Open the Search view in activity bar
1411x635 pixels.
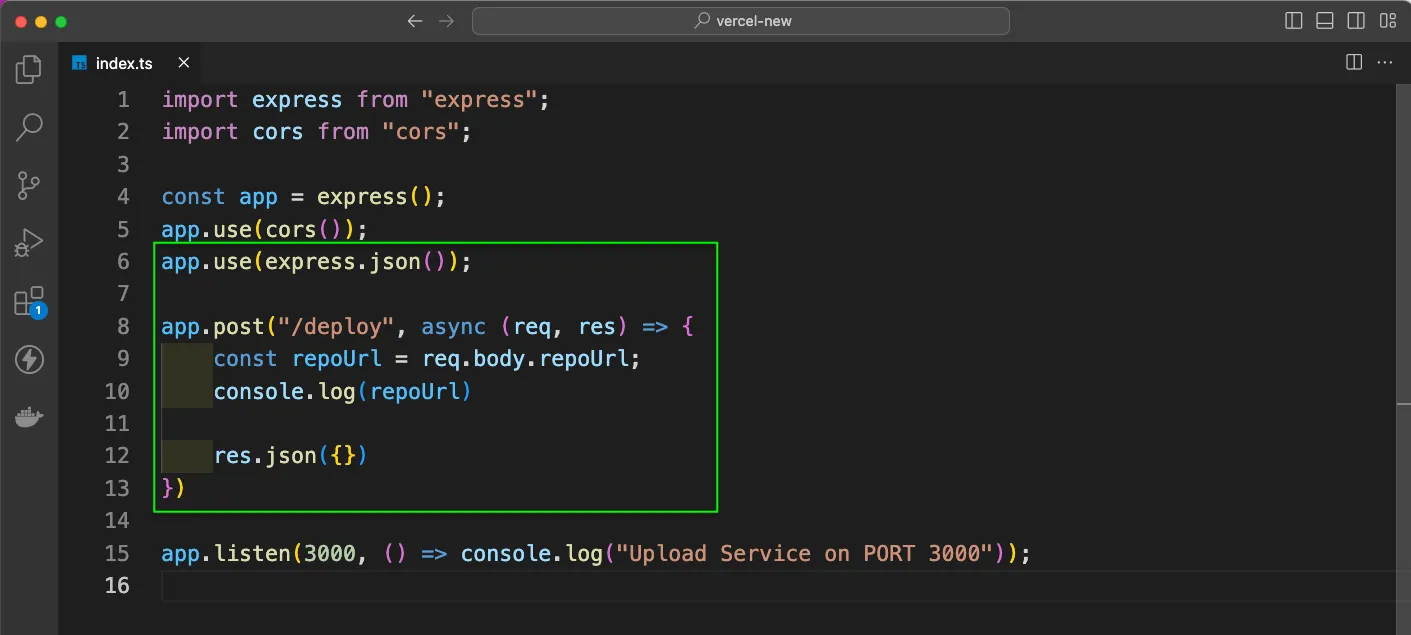pos(29,127)
